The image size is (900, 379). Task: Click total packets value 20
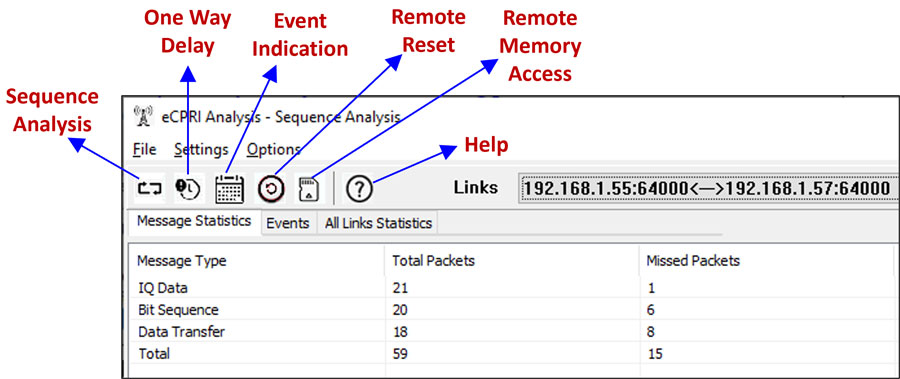[x=400, y=310]
